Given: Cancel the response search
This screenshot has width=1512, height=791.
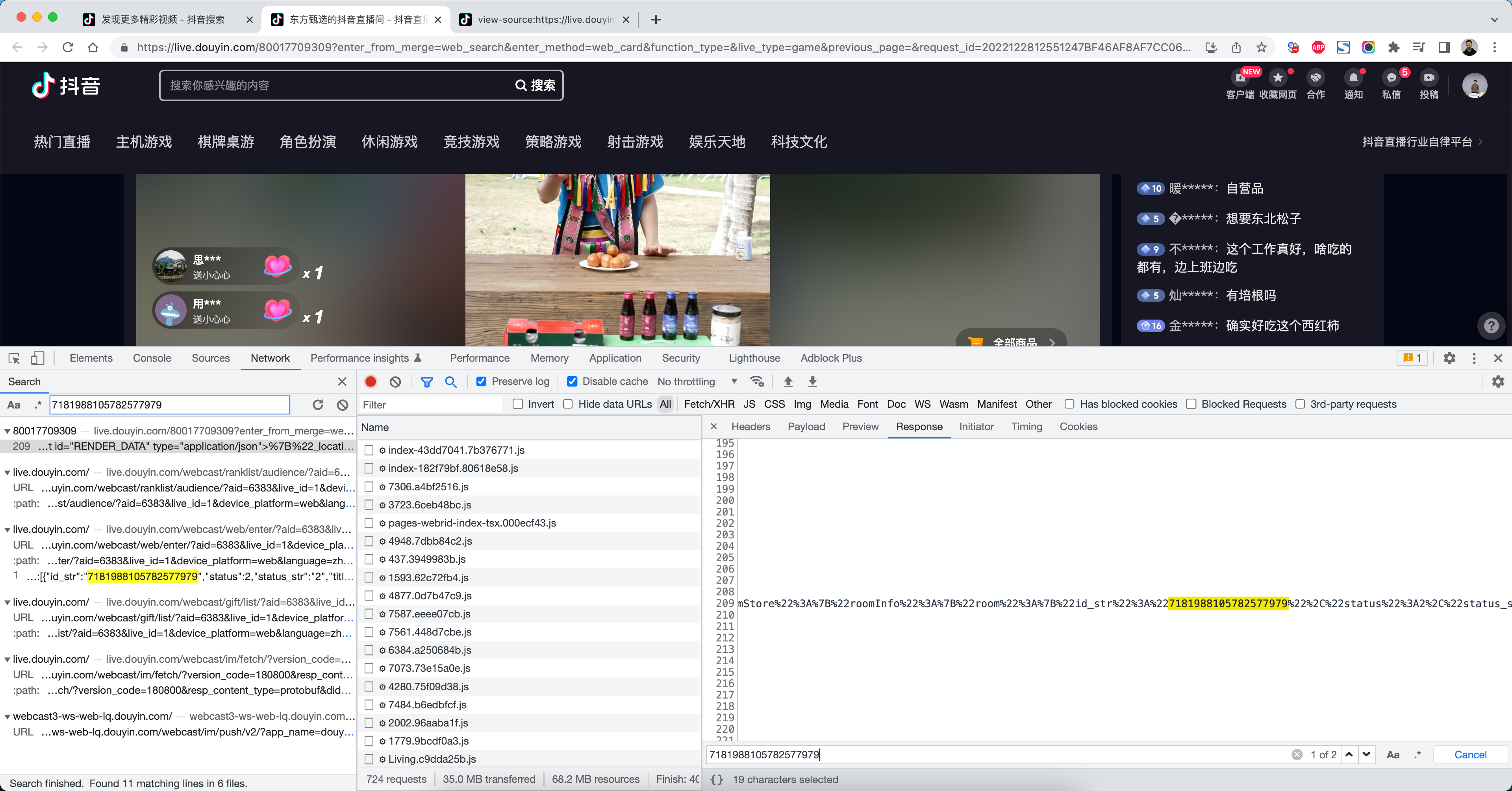Looking at the screenshot, I should point(1470,755).
